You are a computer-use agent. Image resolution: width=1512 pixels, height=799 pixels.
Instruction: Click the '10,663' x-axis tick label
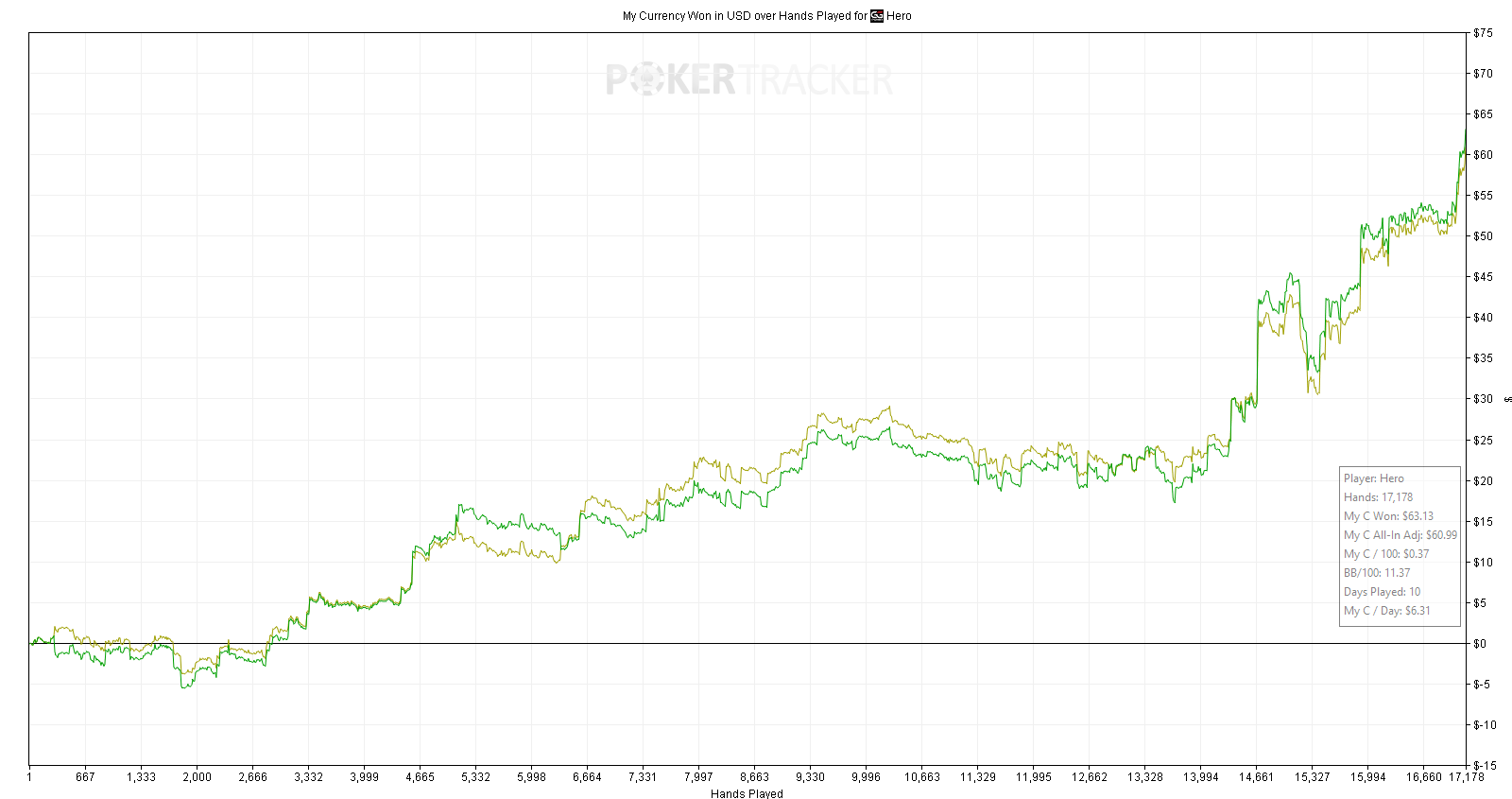[922, 777]
